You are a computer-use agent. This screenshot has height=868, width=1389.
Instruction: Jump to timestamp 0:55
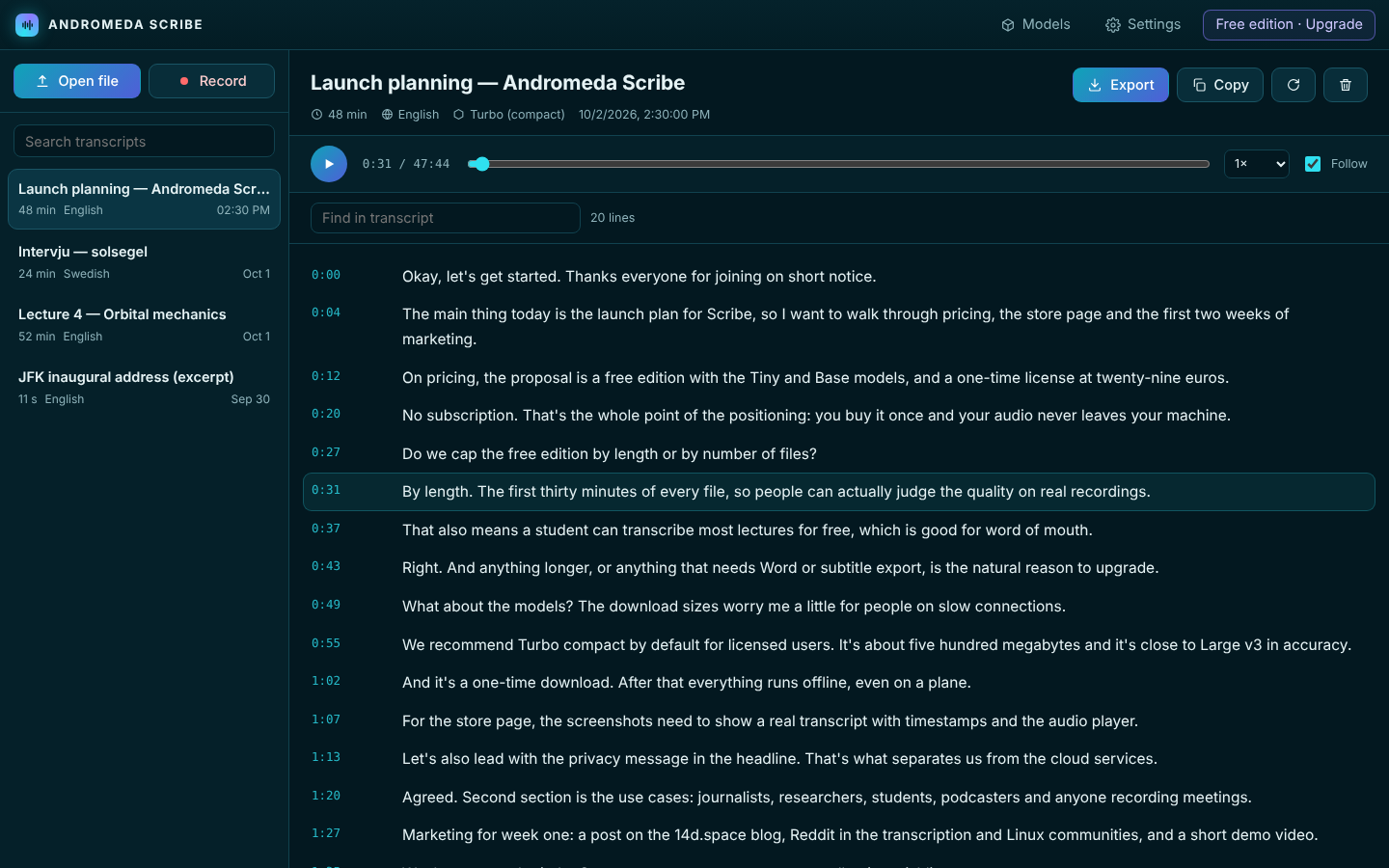pos(326,643)
